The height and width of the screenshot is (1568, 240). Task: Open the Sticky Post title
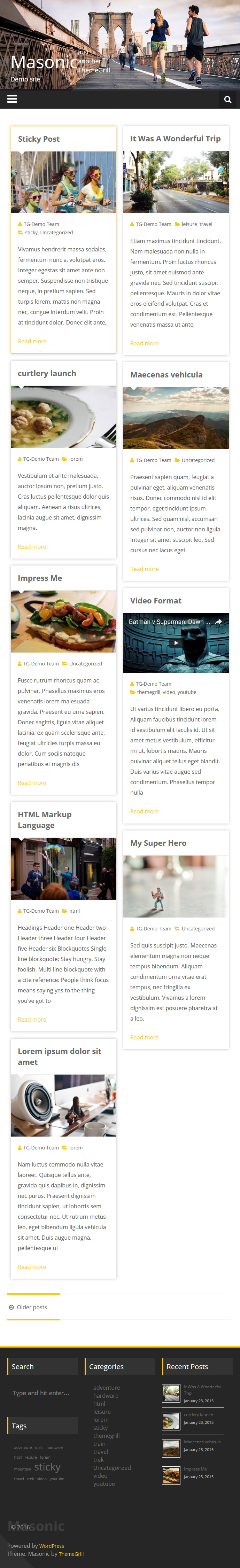(x=39, y=139)
